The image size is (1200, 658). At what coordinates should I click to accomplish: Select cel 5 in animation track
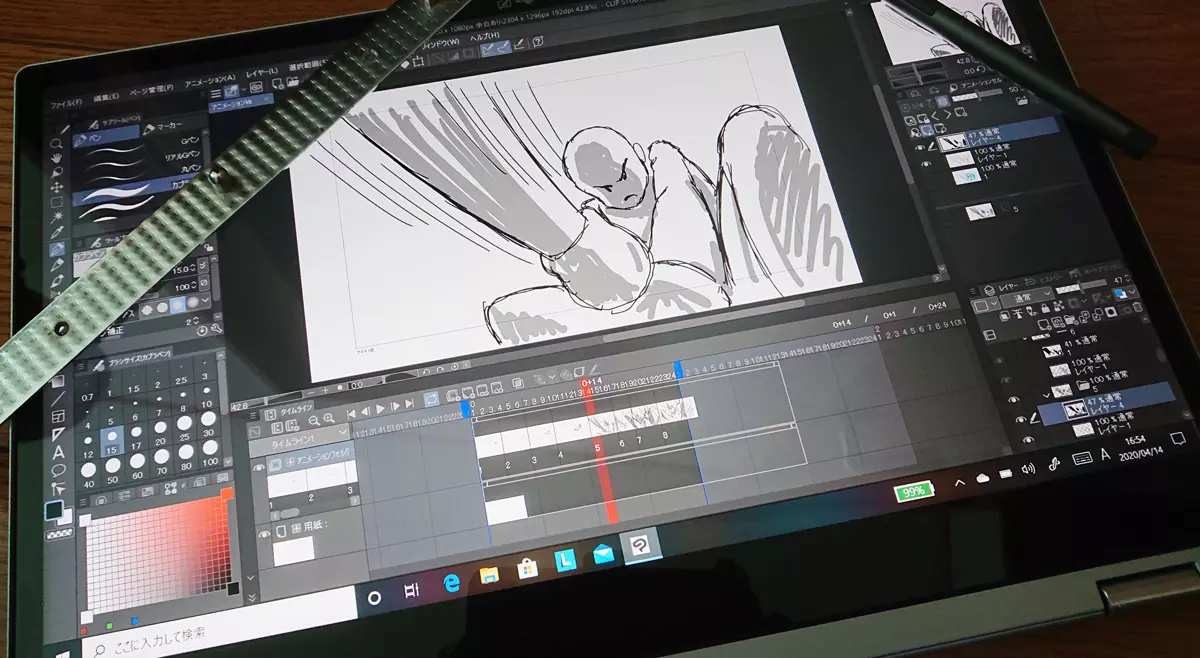click(598, 447)
